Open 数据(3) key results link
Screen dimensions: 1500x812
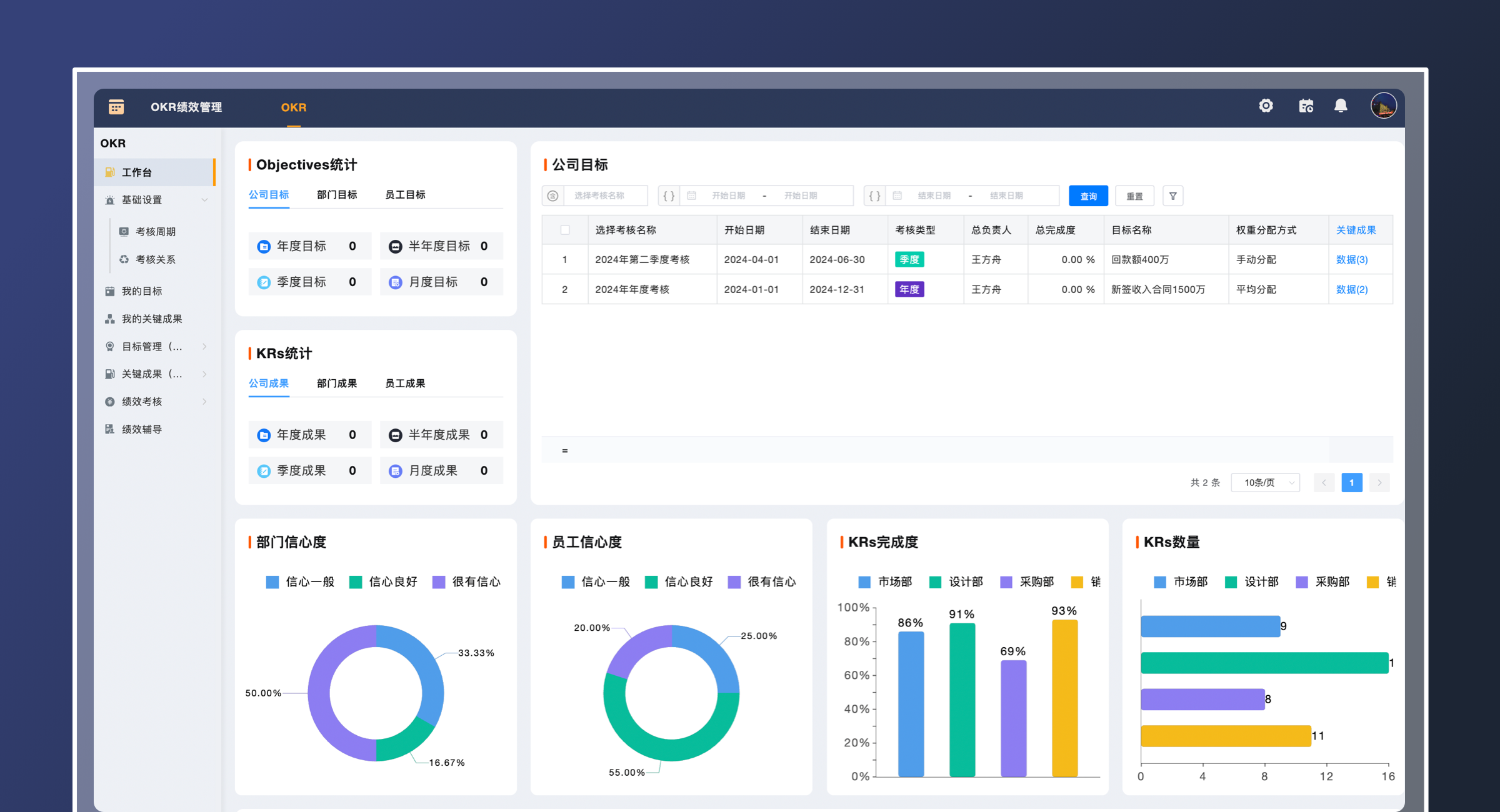[1352, 259]
